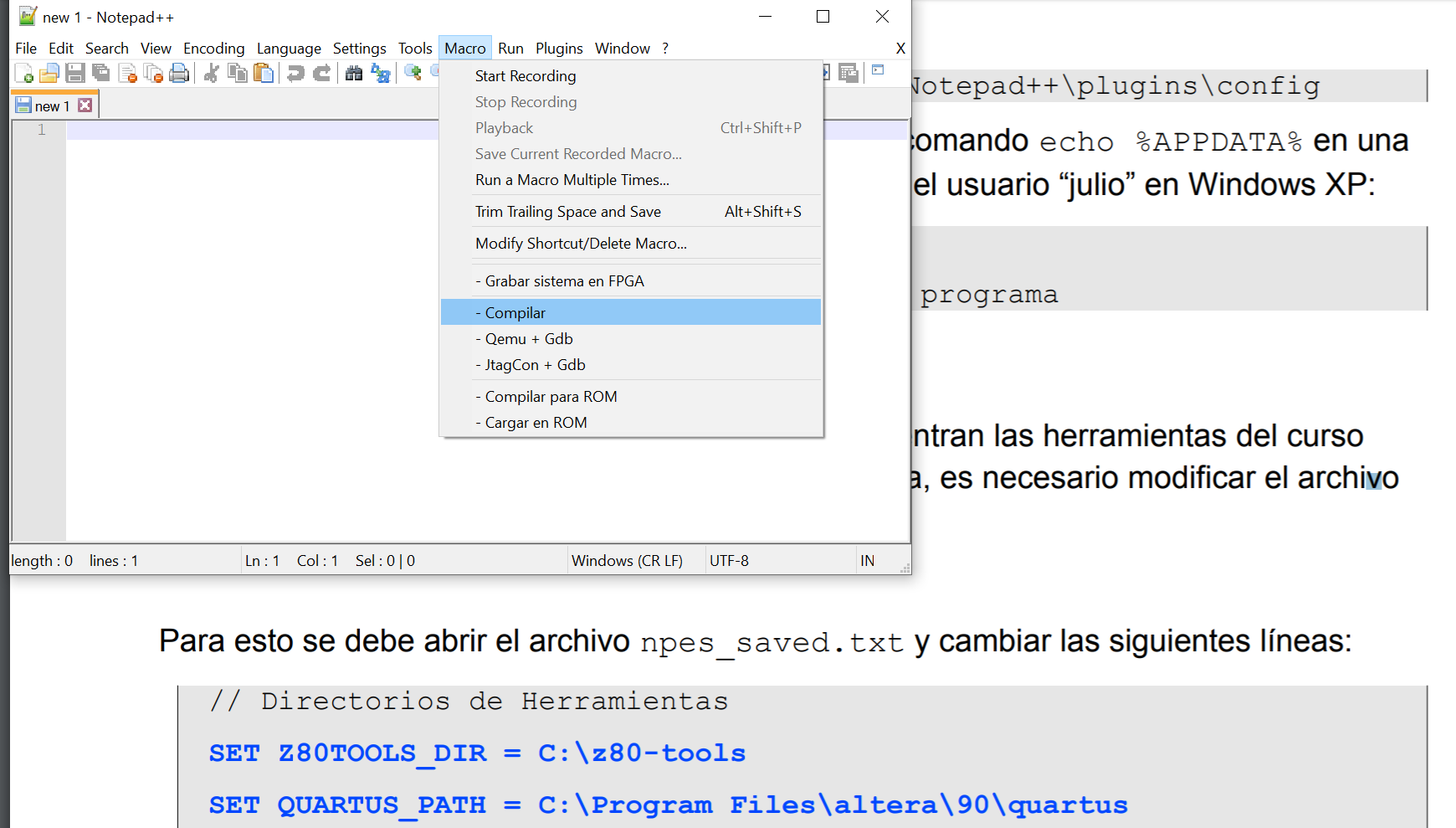Save the document with the floppy disk icon

75,74
